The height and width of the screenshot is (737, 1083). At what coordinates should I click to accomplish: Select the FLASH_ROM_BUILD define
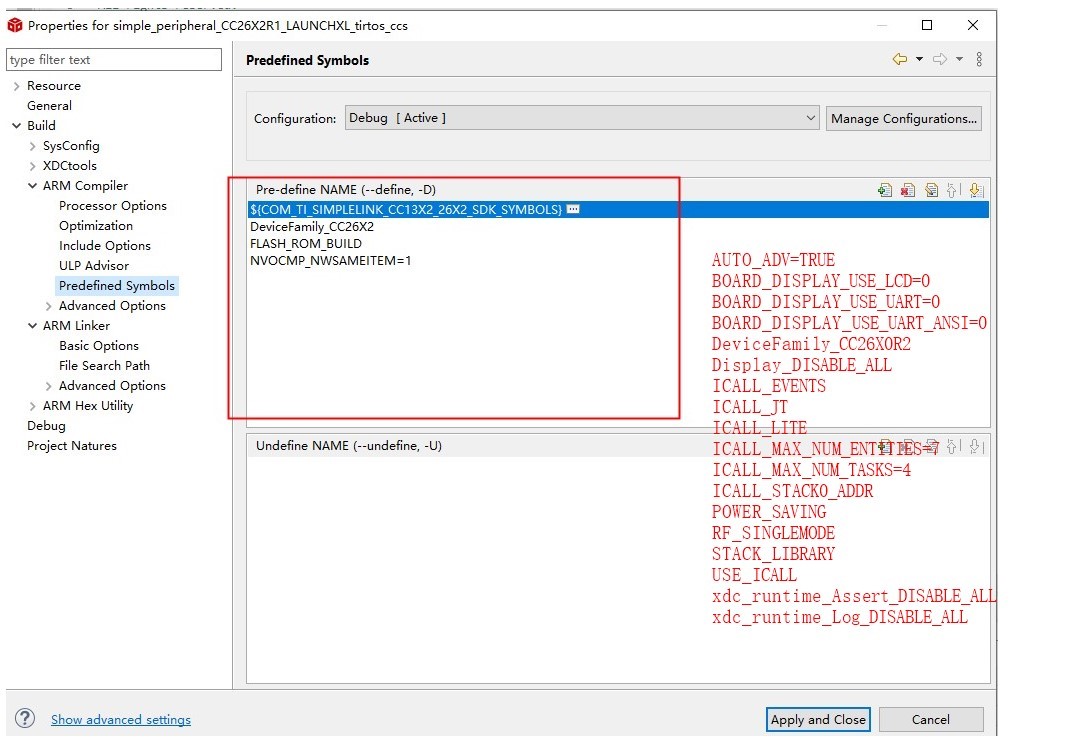pyautogui.click(x=305, y=244)
